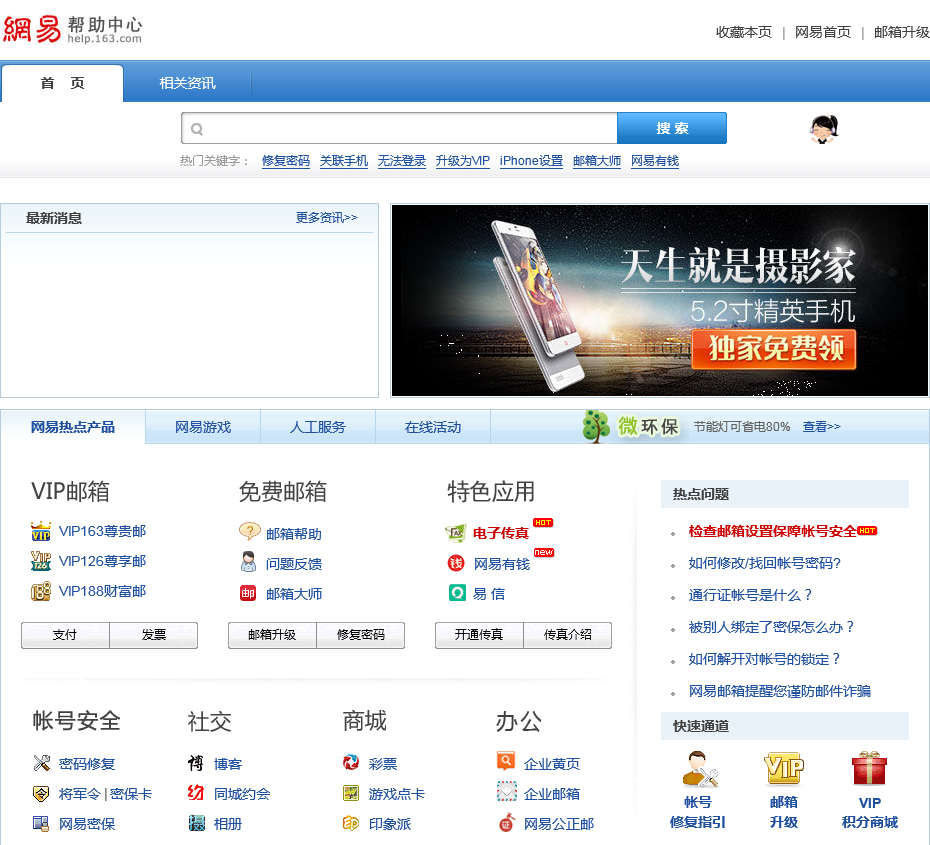The height and width of the screenshot is (845, 930).
Task: Open the phone advertisement banner
Action: click(660, 301)
